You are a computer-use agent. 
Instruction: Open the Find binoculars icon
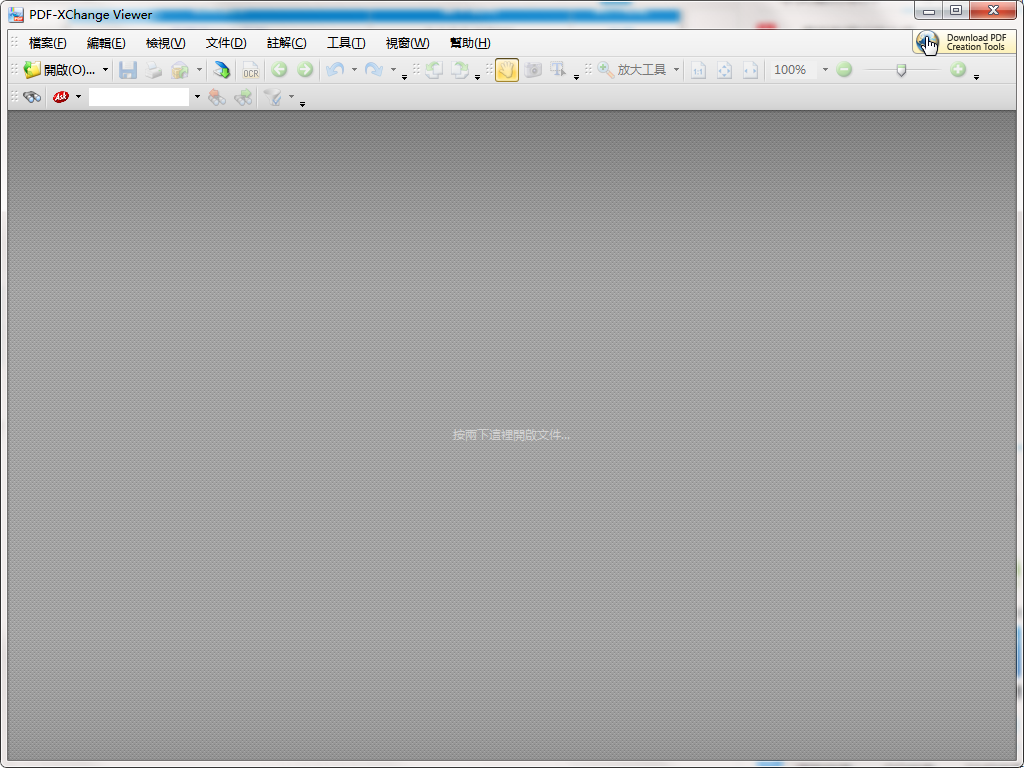tap(32, 97)
